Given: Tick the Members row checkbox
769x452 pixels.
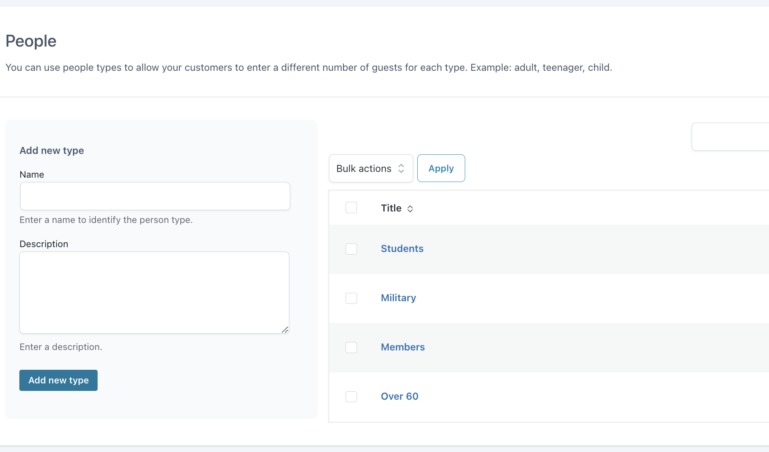Looking at the screenshot, I should [351, 347].
